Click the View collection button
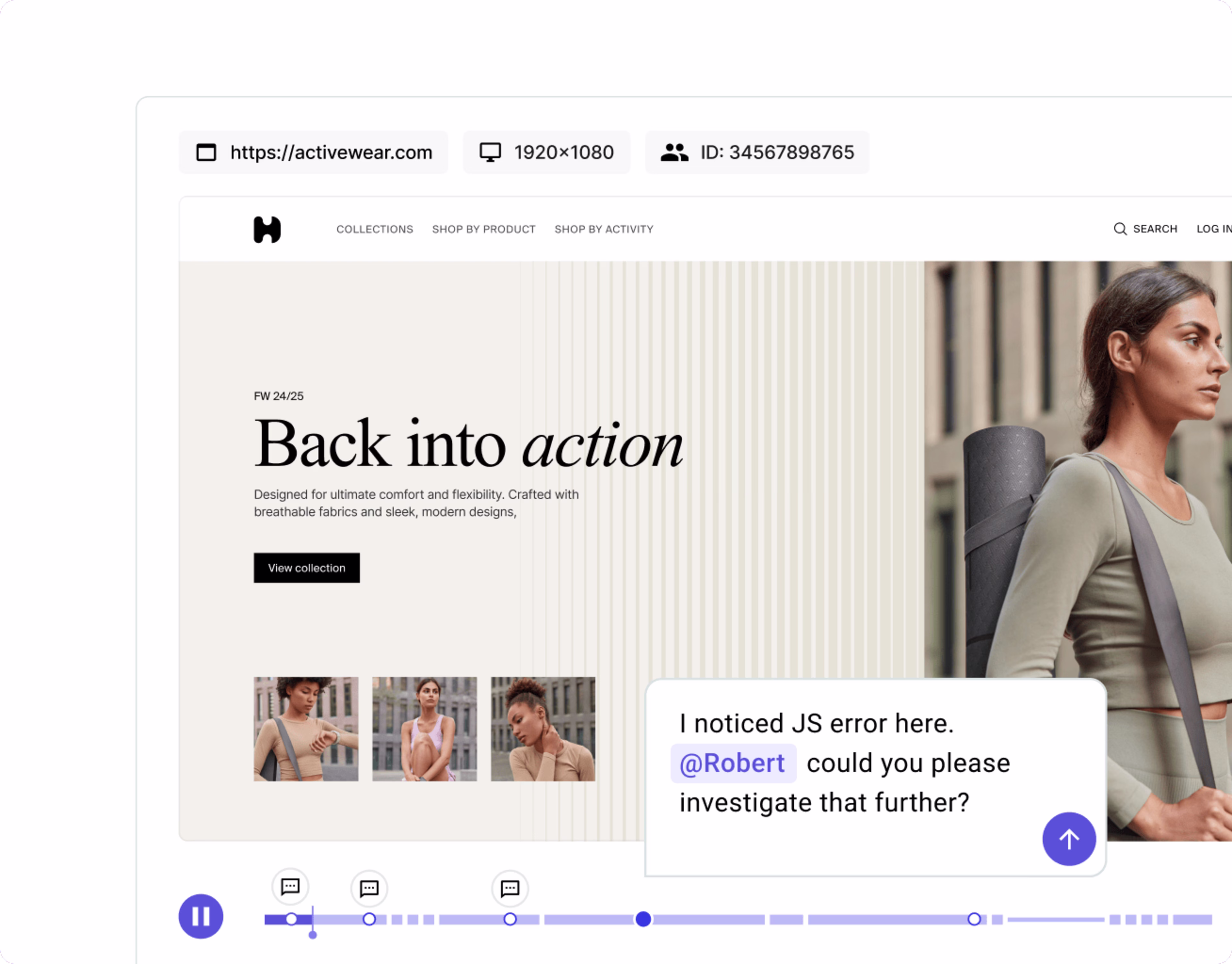This screenshot has width=1232, height=964. 307,568
